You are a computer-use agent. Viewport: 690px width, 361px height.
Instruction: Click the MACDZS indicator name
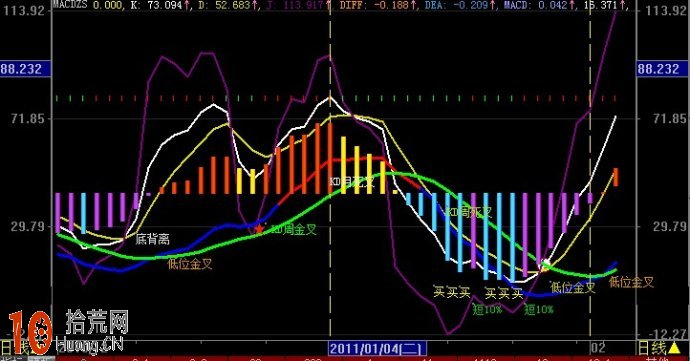coord(70,5)
